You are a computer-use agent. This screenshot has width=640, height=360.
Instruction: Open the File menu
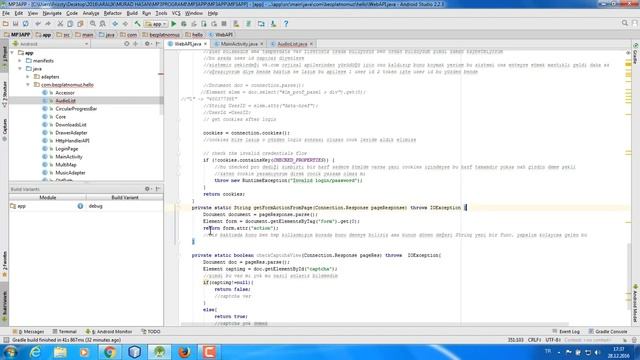click(x=6, y=13)
